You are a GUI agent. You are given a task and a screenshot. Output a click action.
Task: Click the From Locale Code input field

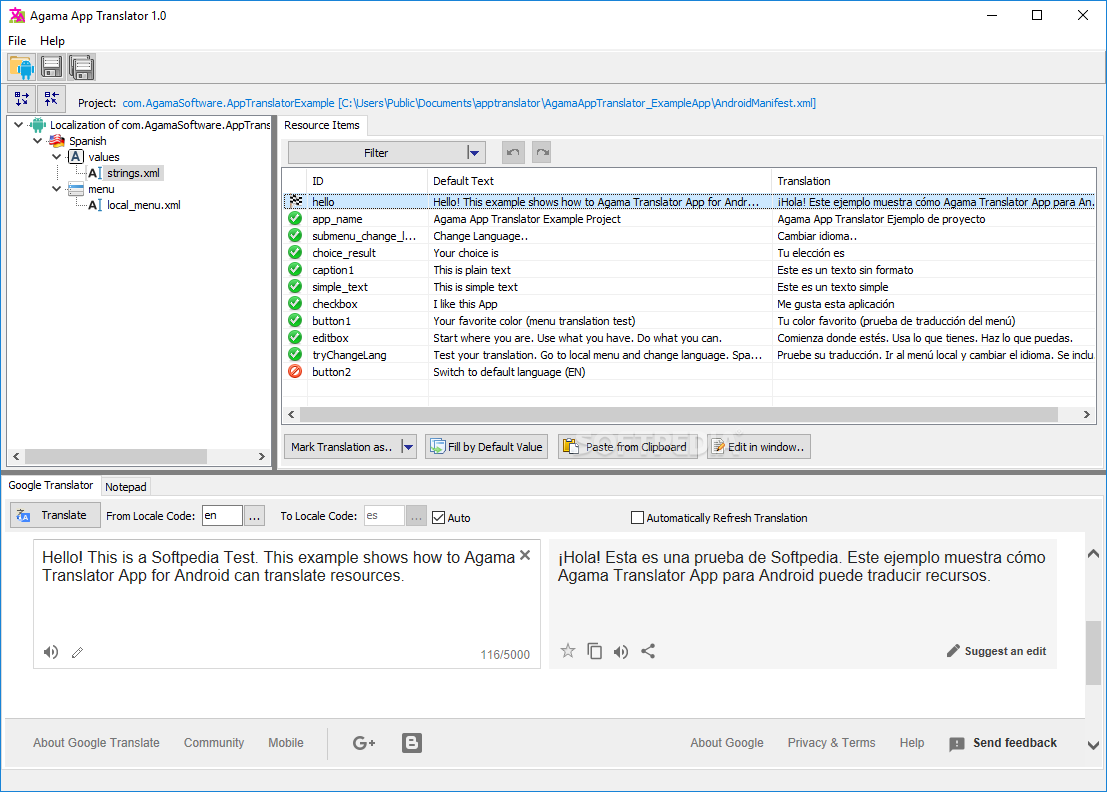[222, 516]
